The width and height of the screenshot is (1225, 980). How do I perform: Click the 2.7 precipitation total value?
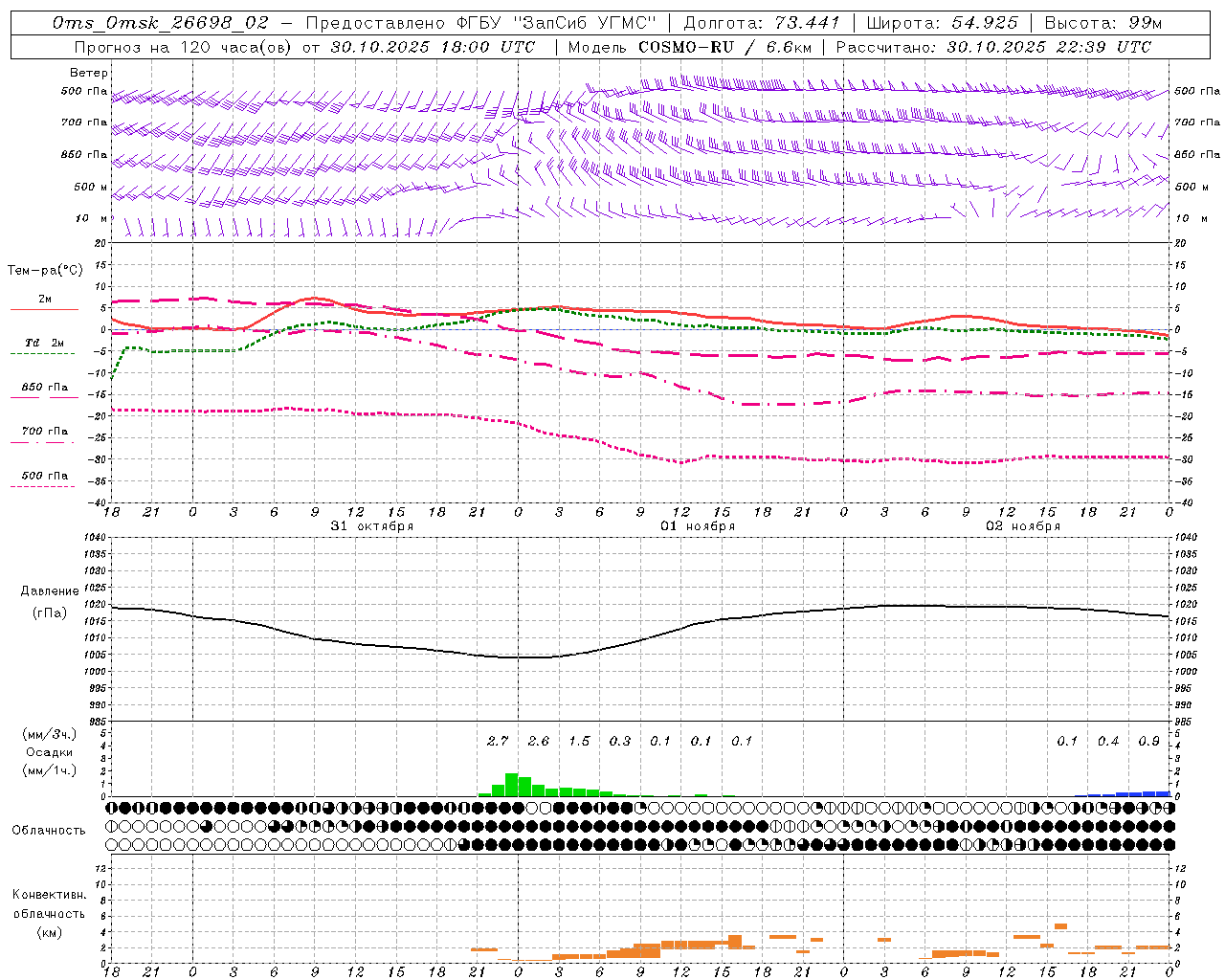point(498,742)
